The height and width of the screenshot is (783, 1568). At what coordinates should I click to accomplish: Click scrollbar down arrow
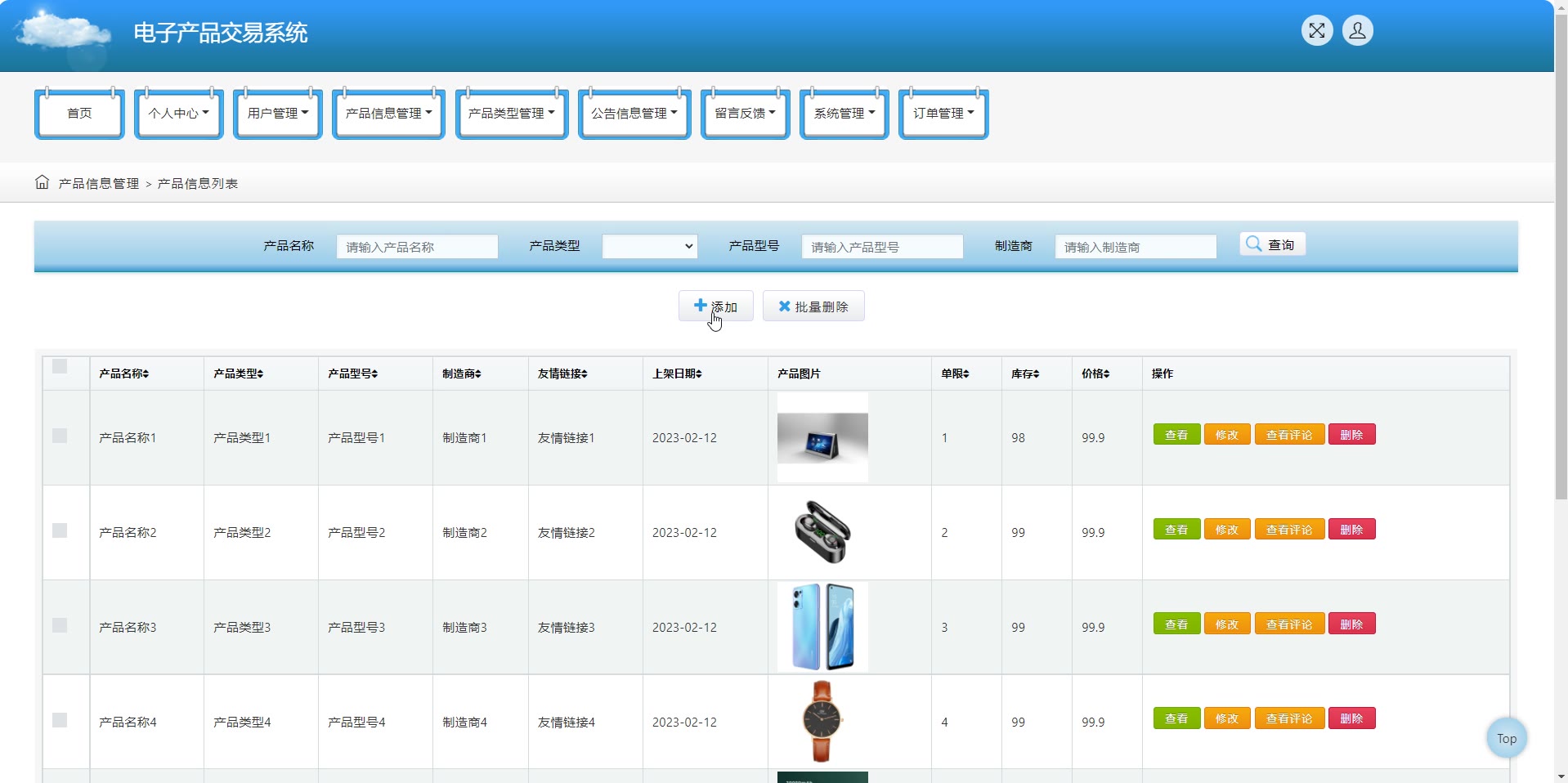pos(1561,776)
